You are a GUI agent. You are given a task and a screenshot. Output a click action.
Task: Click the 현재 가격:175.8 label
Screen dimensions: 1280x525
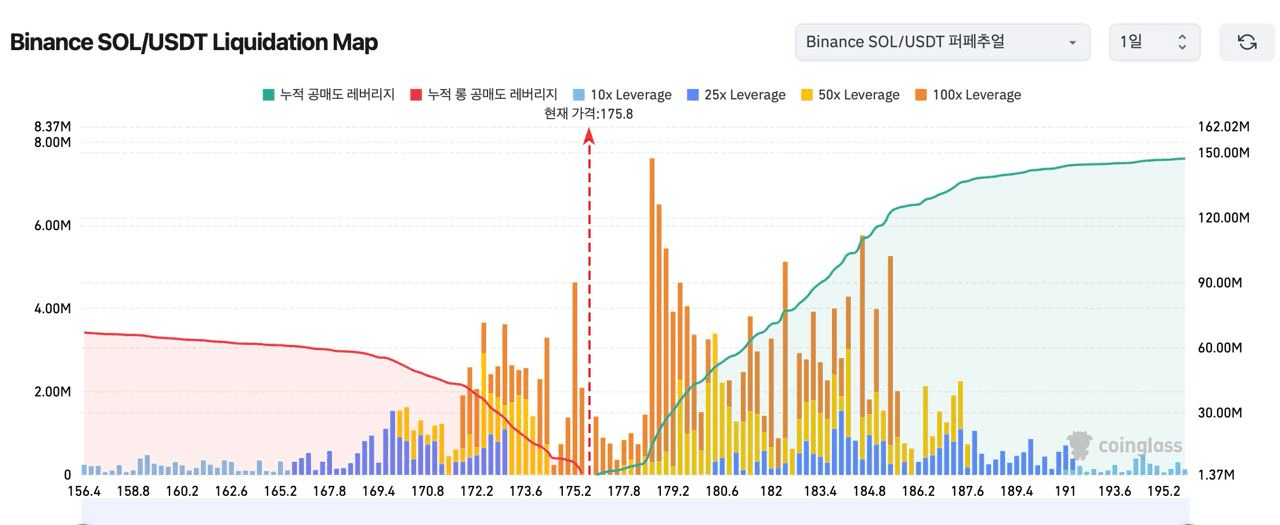click(588, 113)
